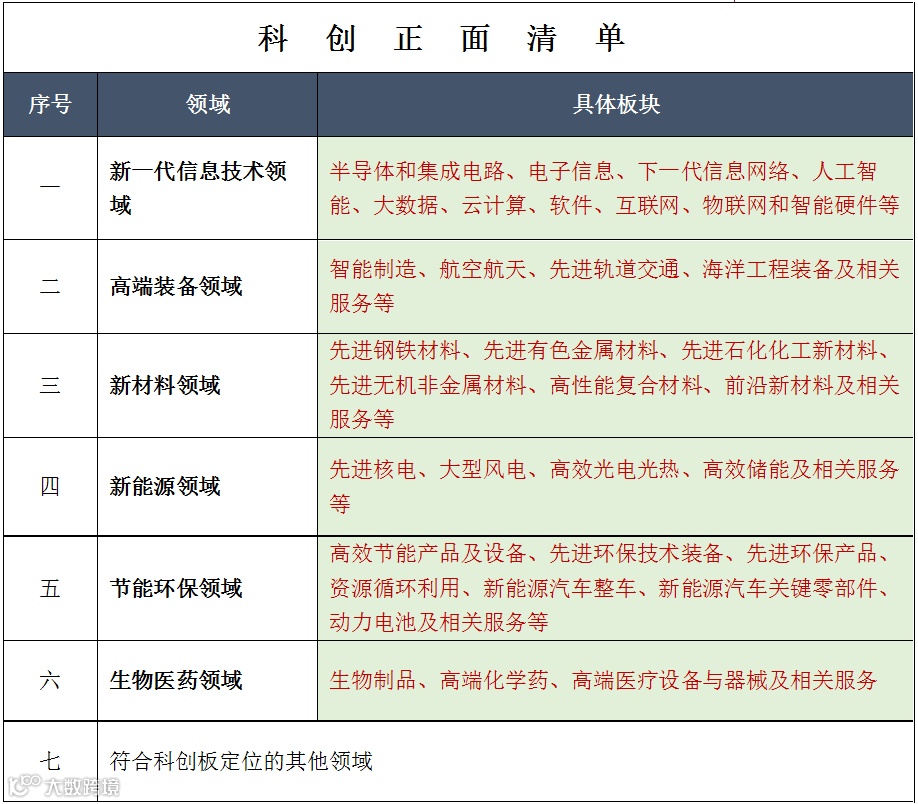Image resolution: width=918 pixels, height=804 pixels.
Task: Click the 新一代信息技术领域 cell
Action: (207, 188)
